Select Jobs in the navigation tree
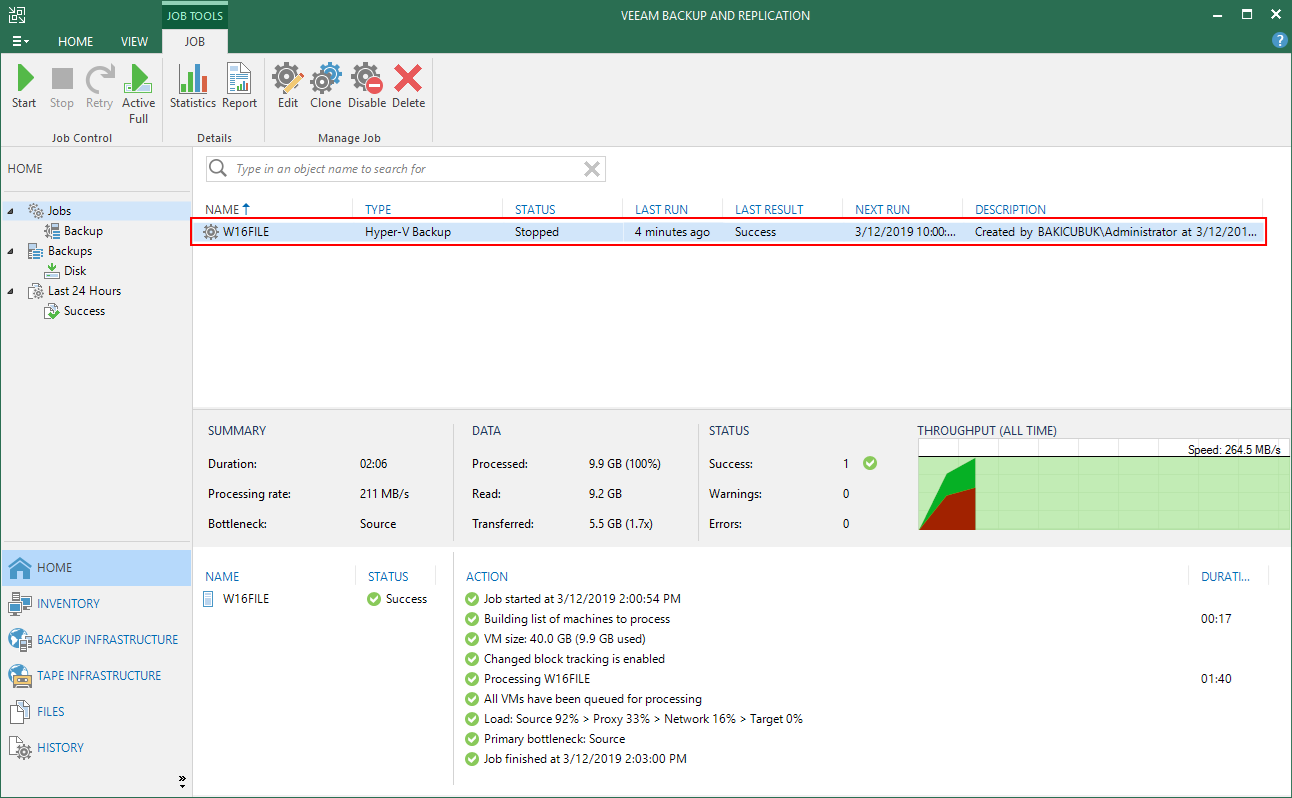The height and width of the screenshot is (798, 1292). point(59,211)
